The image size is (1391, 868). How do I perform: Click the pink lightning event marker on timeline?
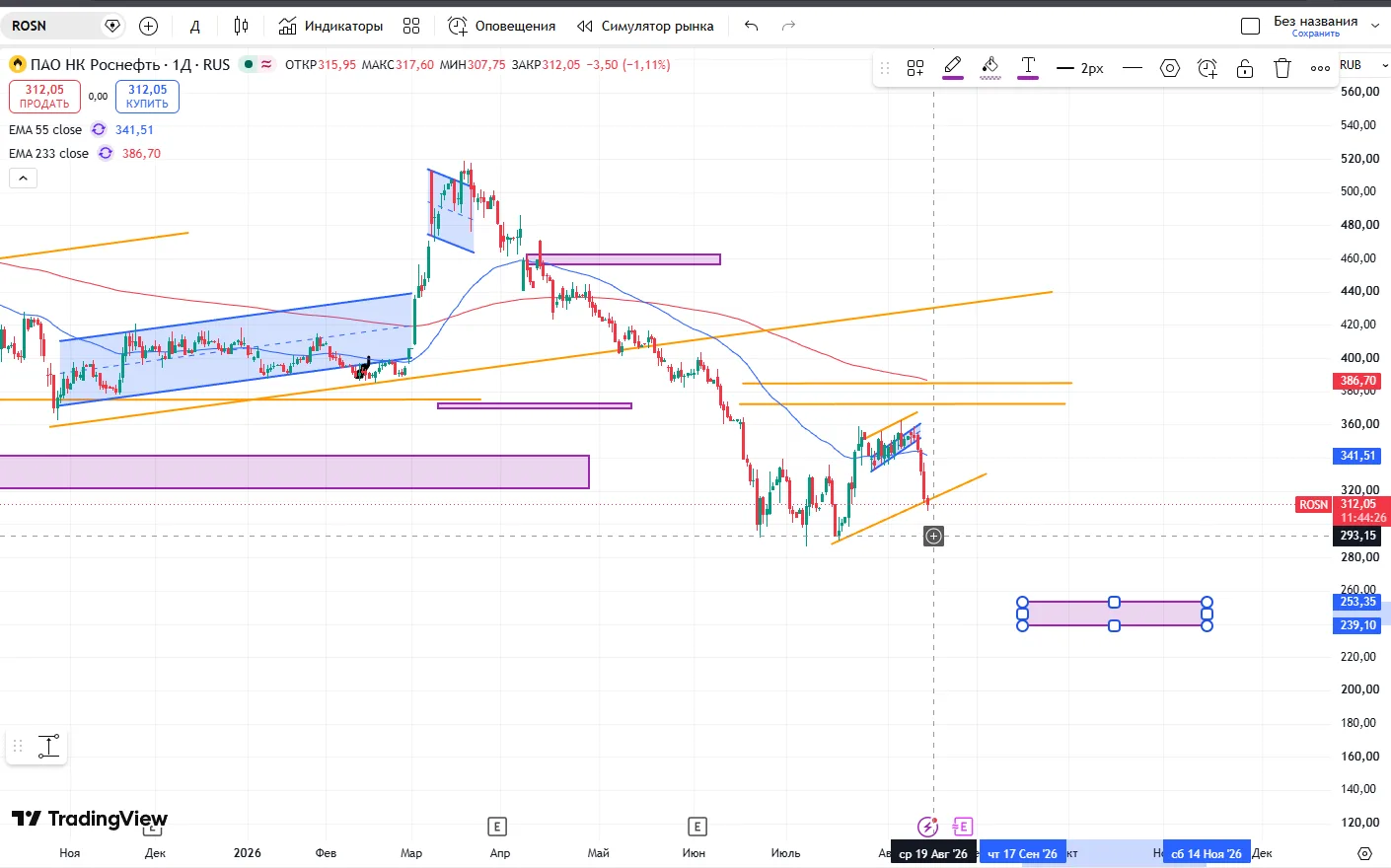(x=927, y=827)
